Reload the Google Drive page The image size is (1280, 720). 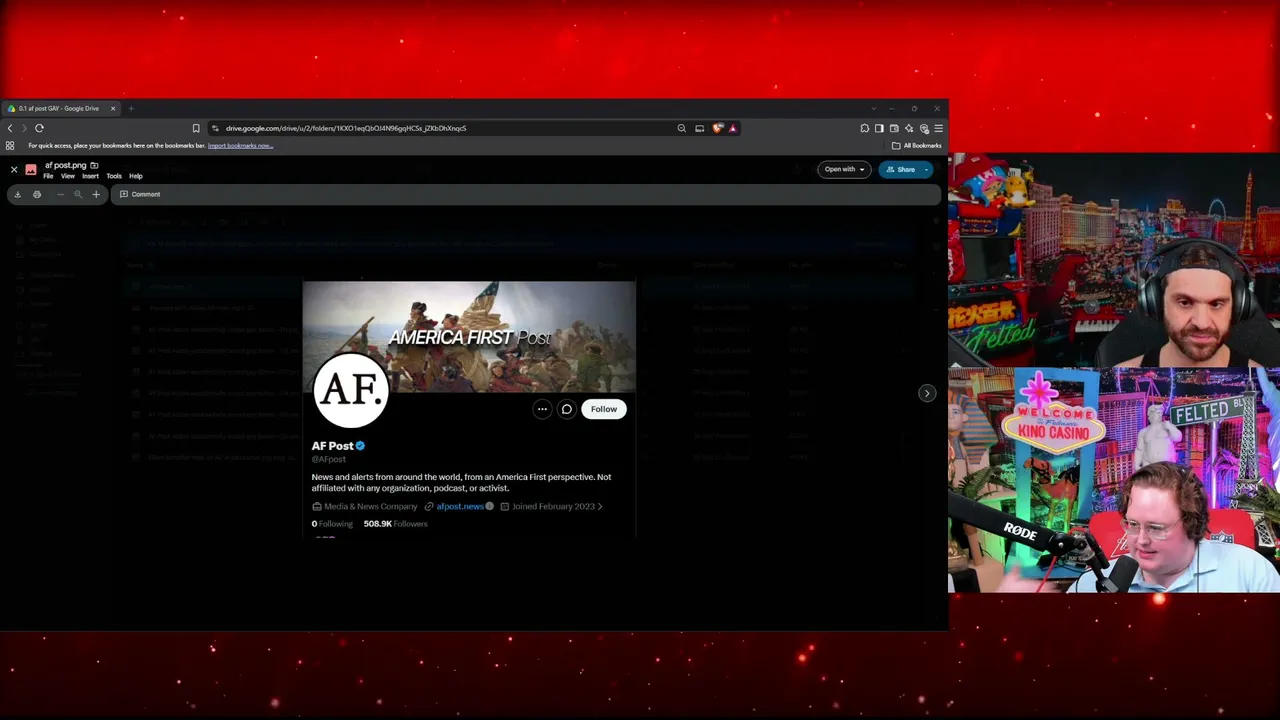coord(39,128)
